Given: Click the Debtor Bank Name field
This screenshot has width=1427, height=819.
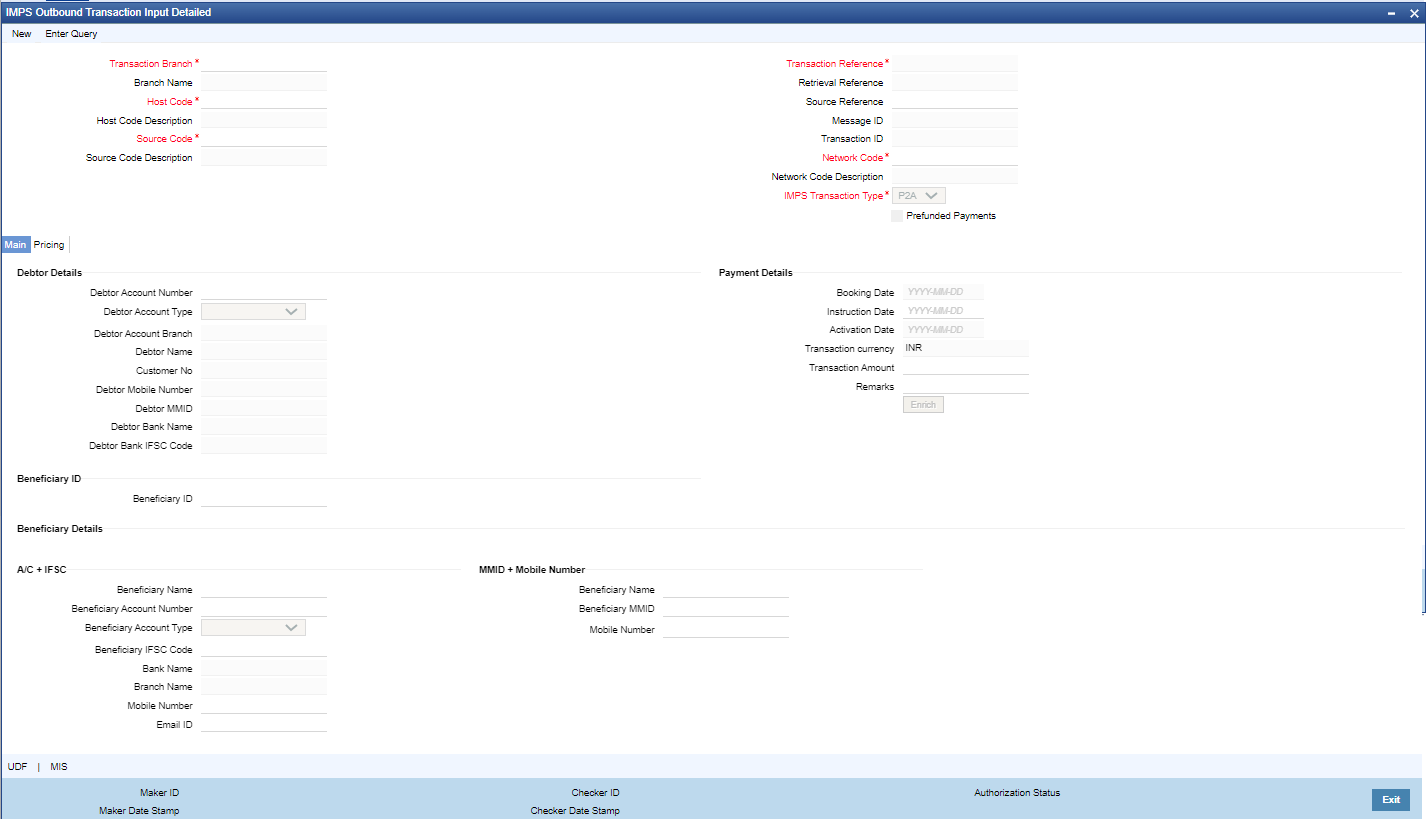Looking at the screenshot, I should point(264,426).
